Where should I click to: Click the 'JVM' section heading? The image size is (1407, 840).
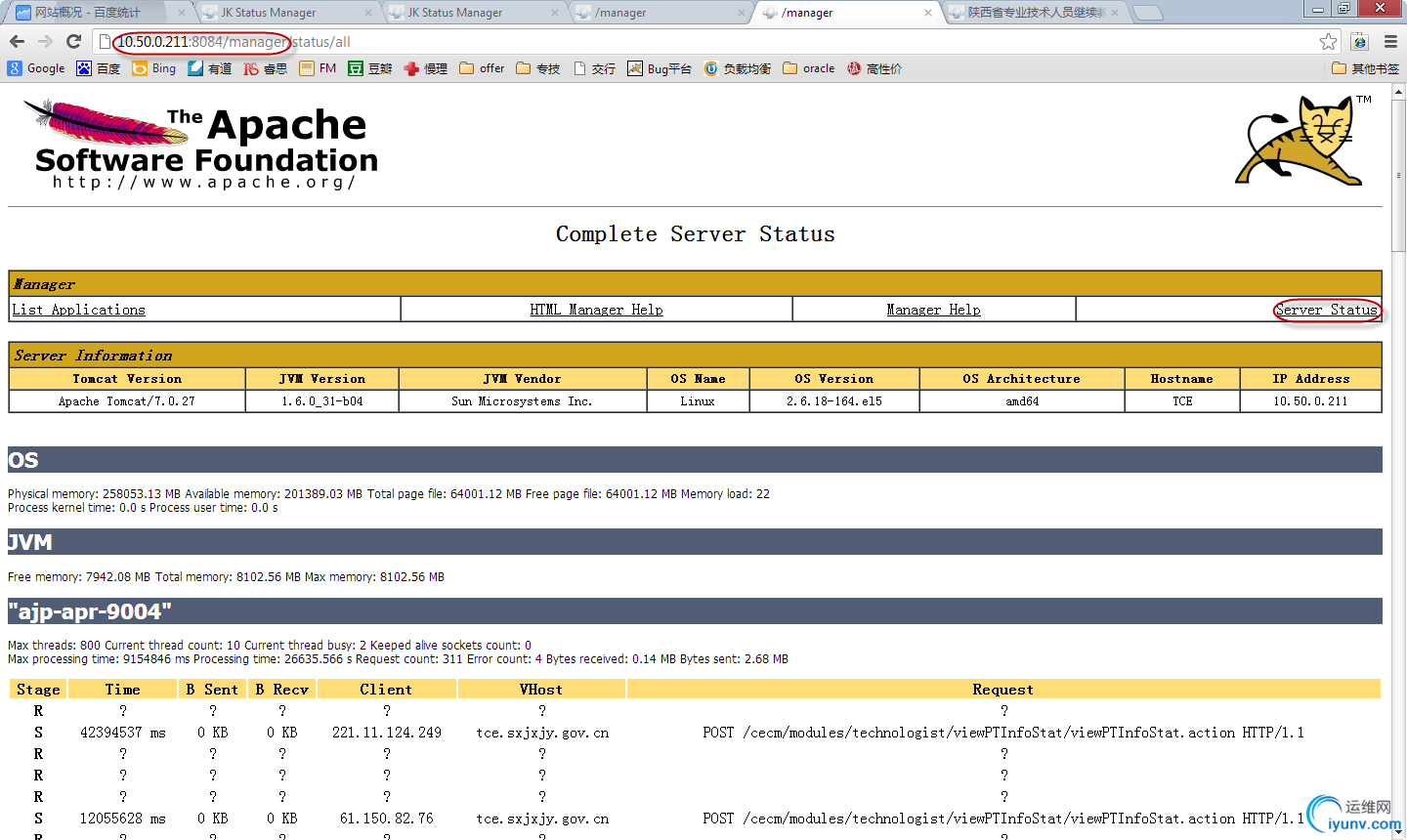(x=695, y=542)
